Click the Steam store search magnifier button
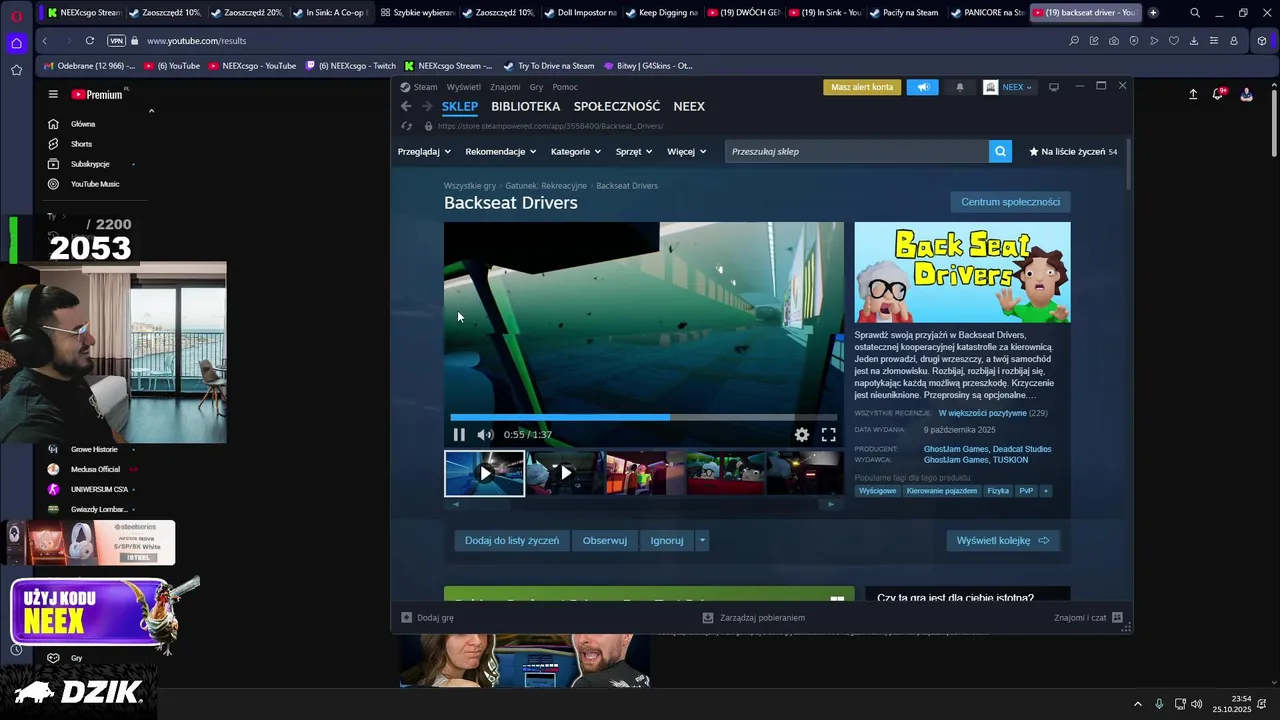Image resolution: width=1280 pixels, height=720 pixels. [1000, 151]
